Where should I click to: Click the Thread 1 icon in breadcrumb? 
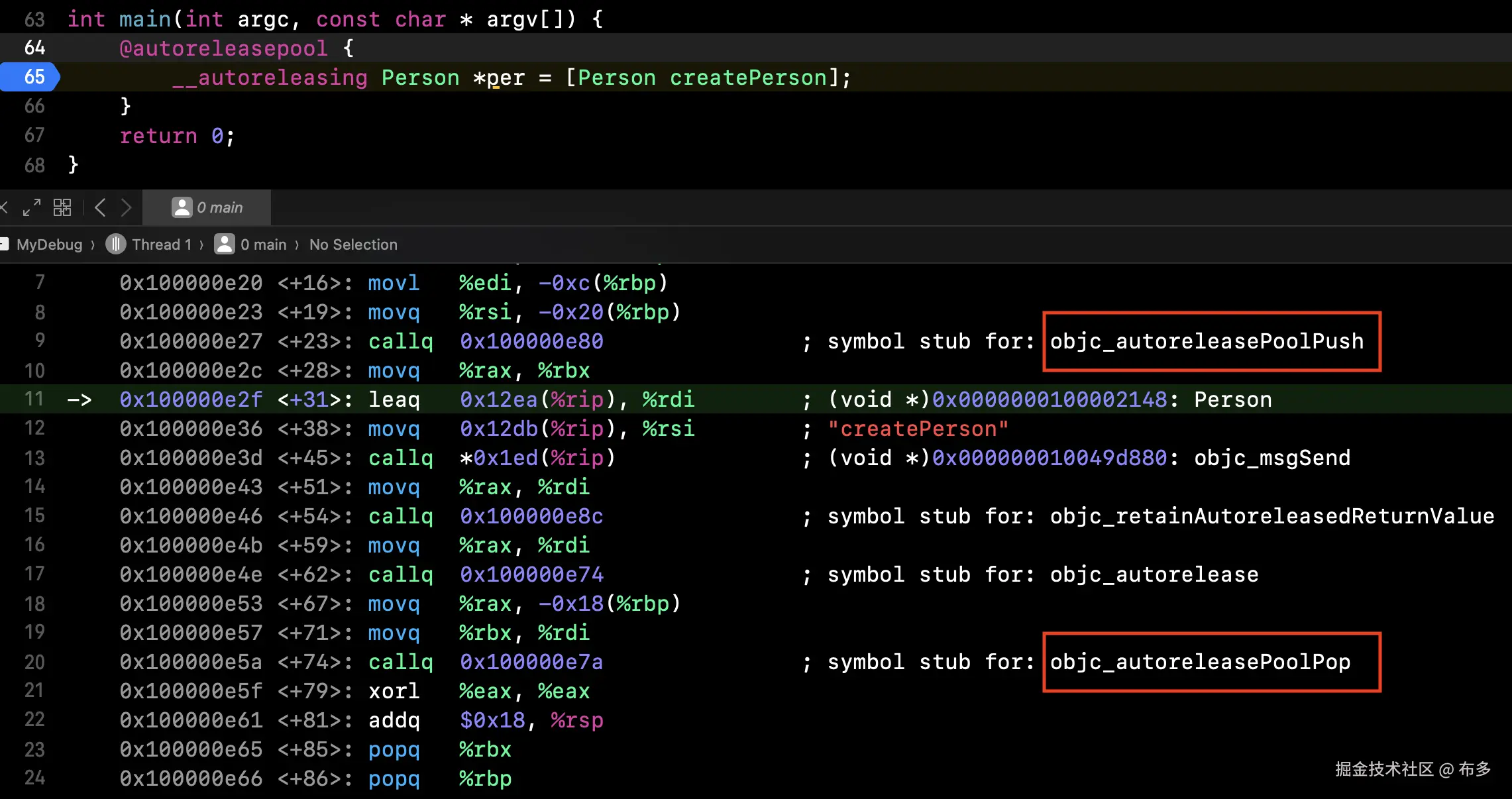116,244
